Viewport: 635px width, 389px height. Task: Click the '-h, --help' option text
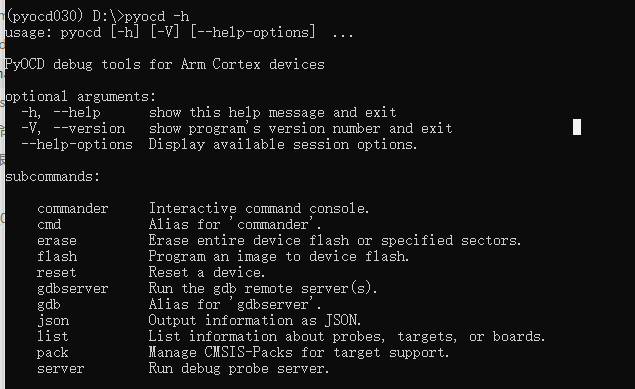click(x=61, y=112)
